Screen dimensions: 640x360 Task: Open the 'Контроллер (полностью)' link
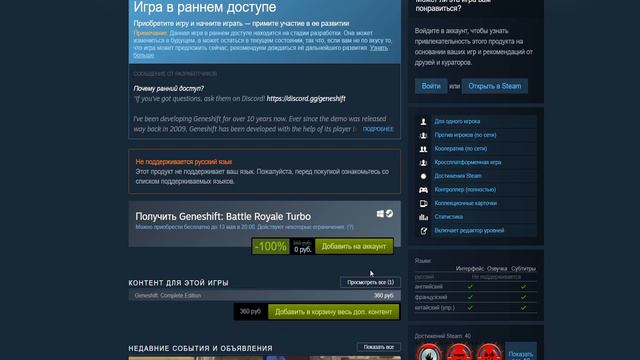click(465, 189)
